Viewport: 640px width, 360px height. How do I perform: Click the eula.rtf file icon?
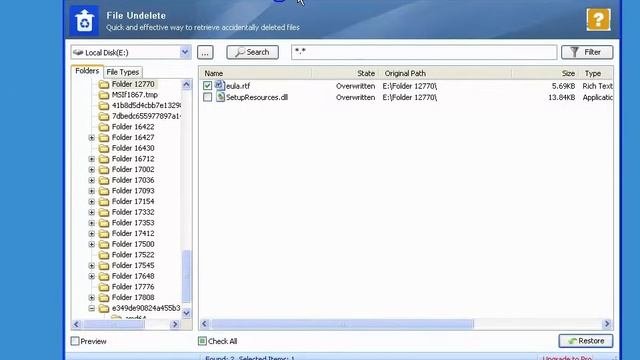220,85
